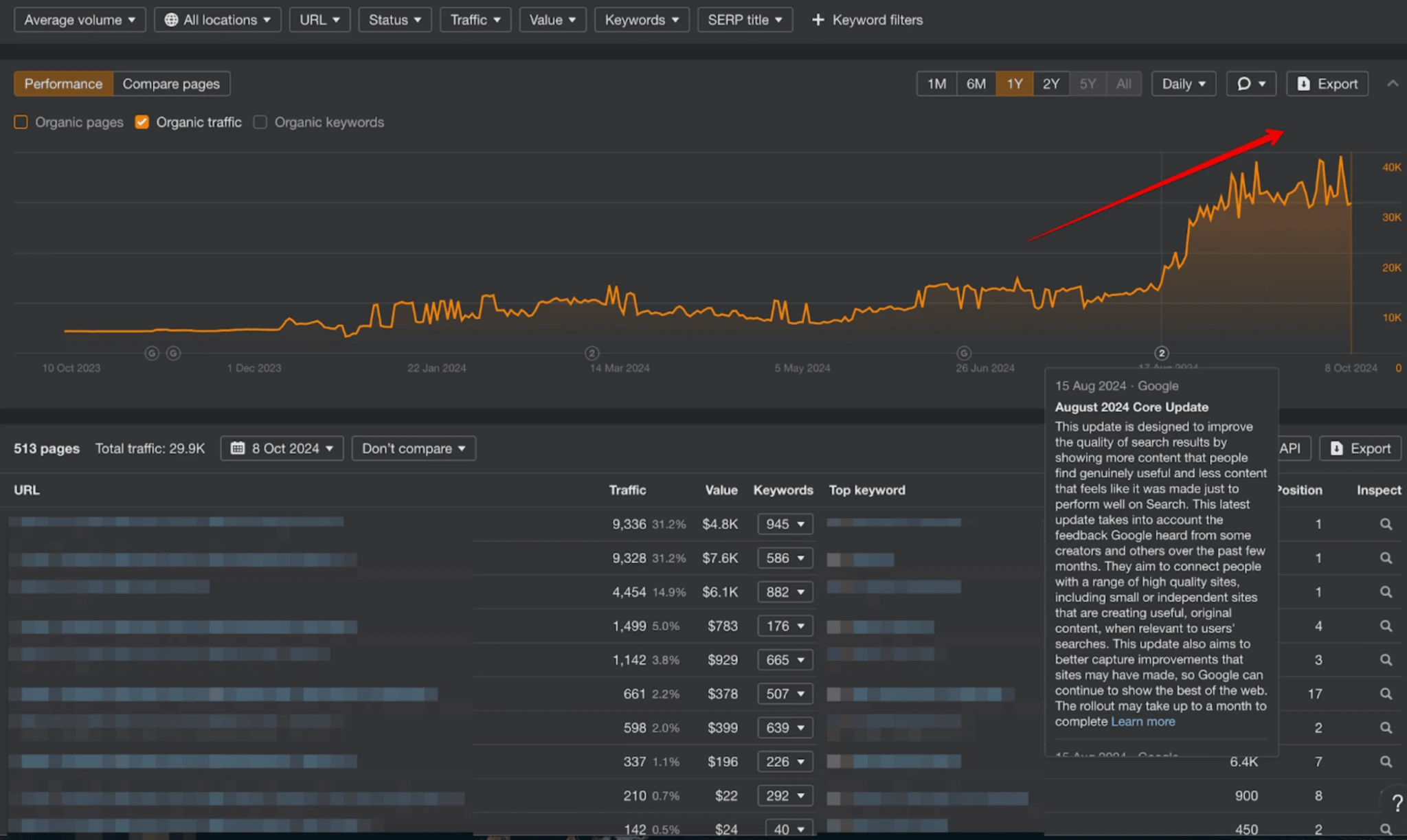Select the All time range
1407x840 pixels.
tap(1124, 84)
